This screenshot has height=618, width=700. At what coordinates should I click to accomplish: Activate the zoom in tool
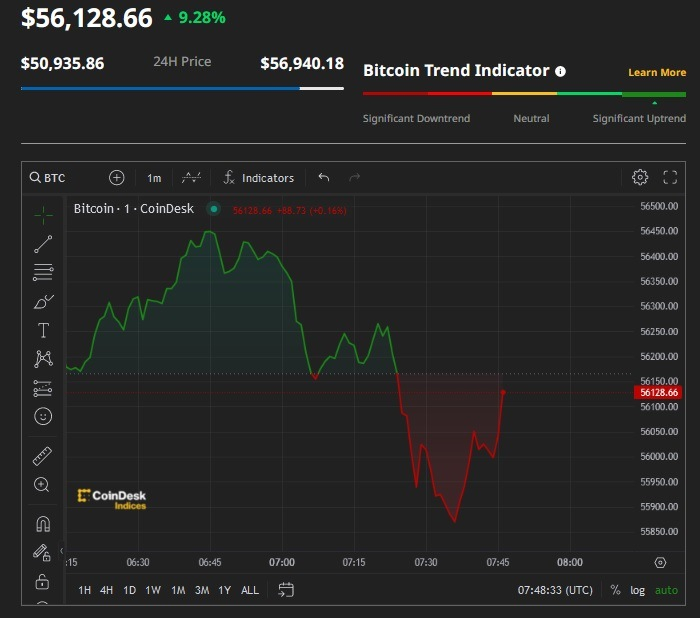42,485
